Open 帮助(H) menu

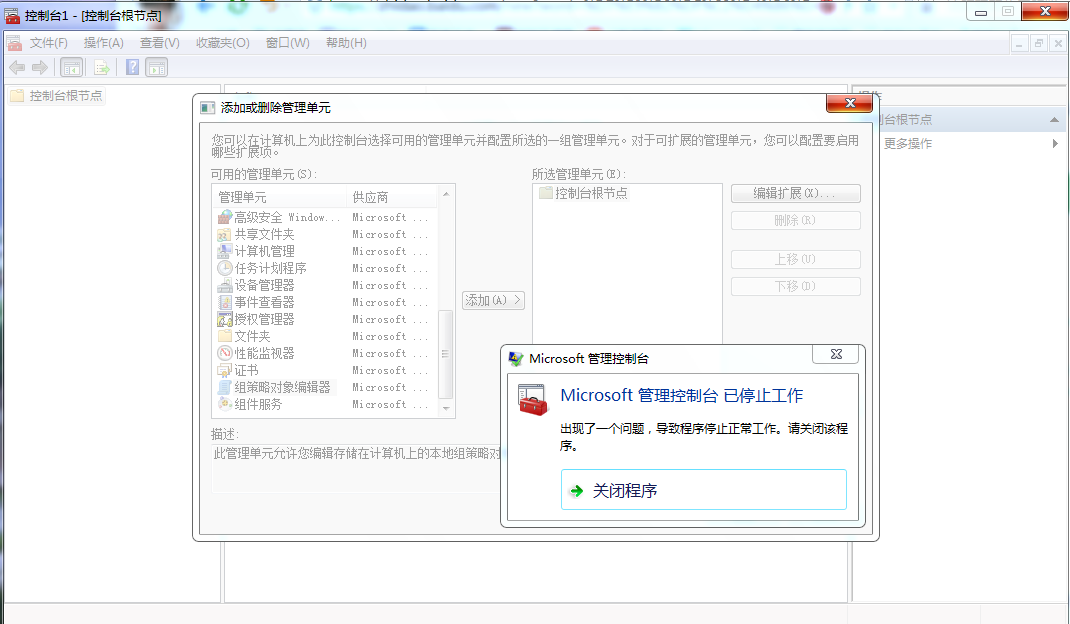click(346, 43)
